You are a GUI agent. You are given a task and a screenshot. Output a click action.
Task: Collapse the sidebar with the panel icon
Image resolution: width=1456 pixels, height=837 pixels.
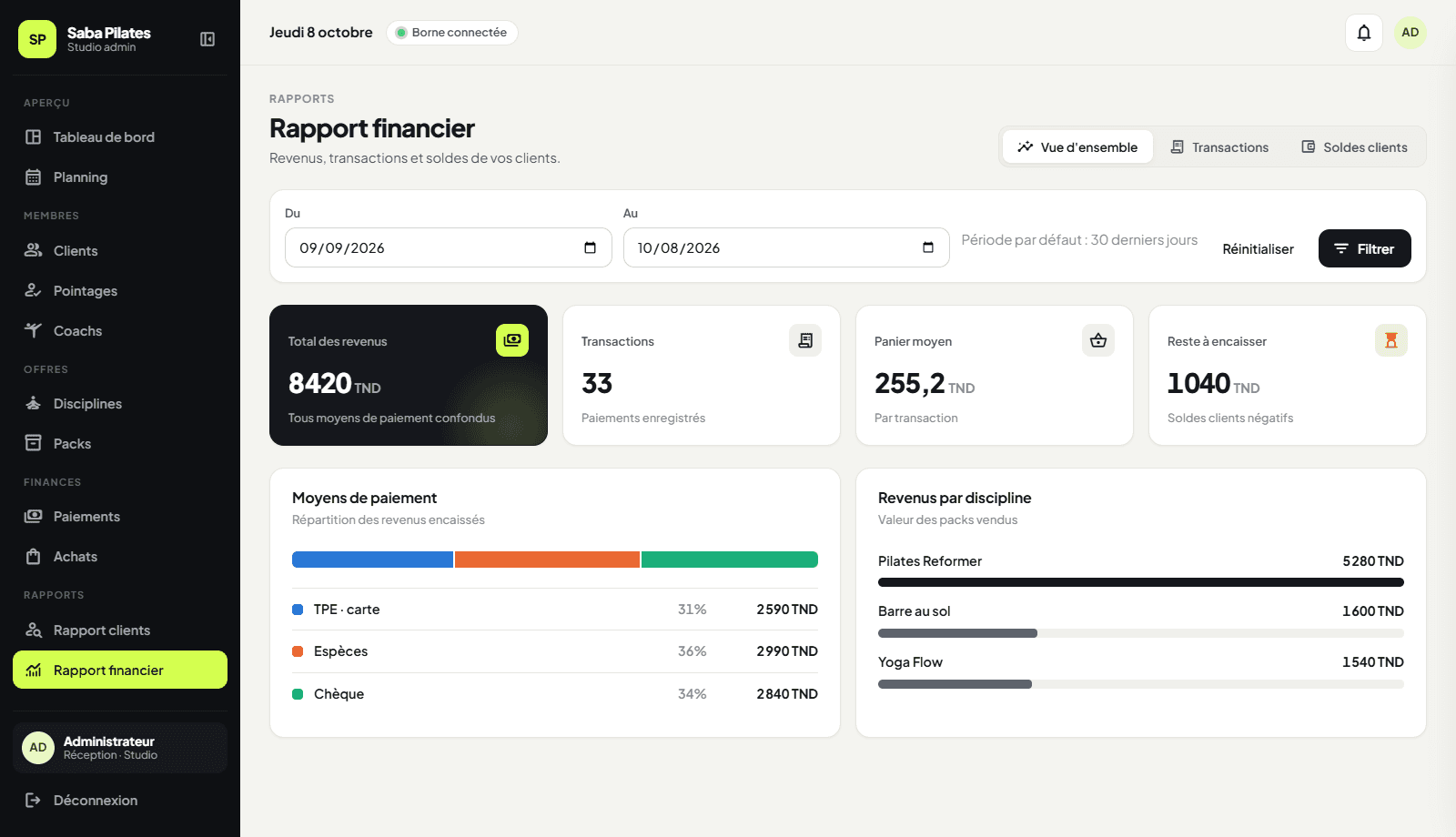pos(207,39)
